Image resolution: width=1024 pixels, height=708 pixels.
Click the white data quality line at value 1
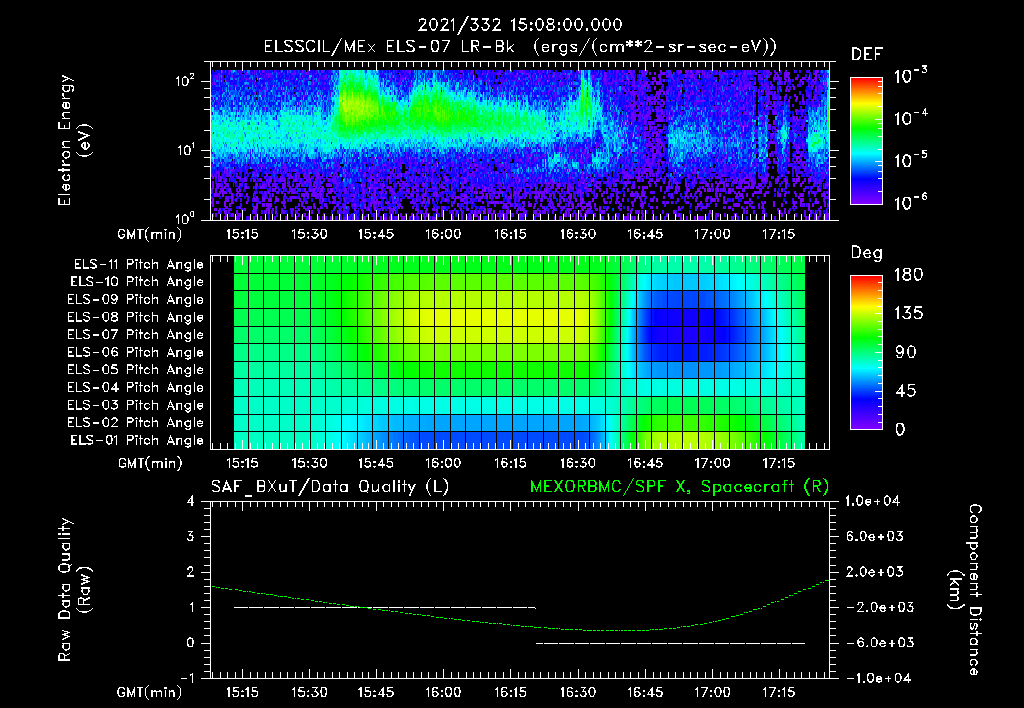click(385, 607)
